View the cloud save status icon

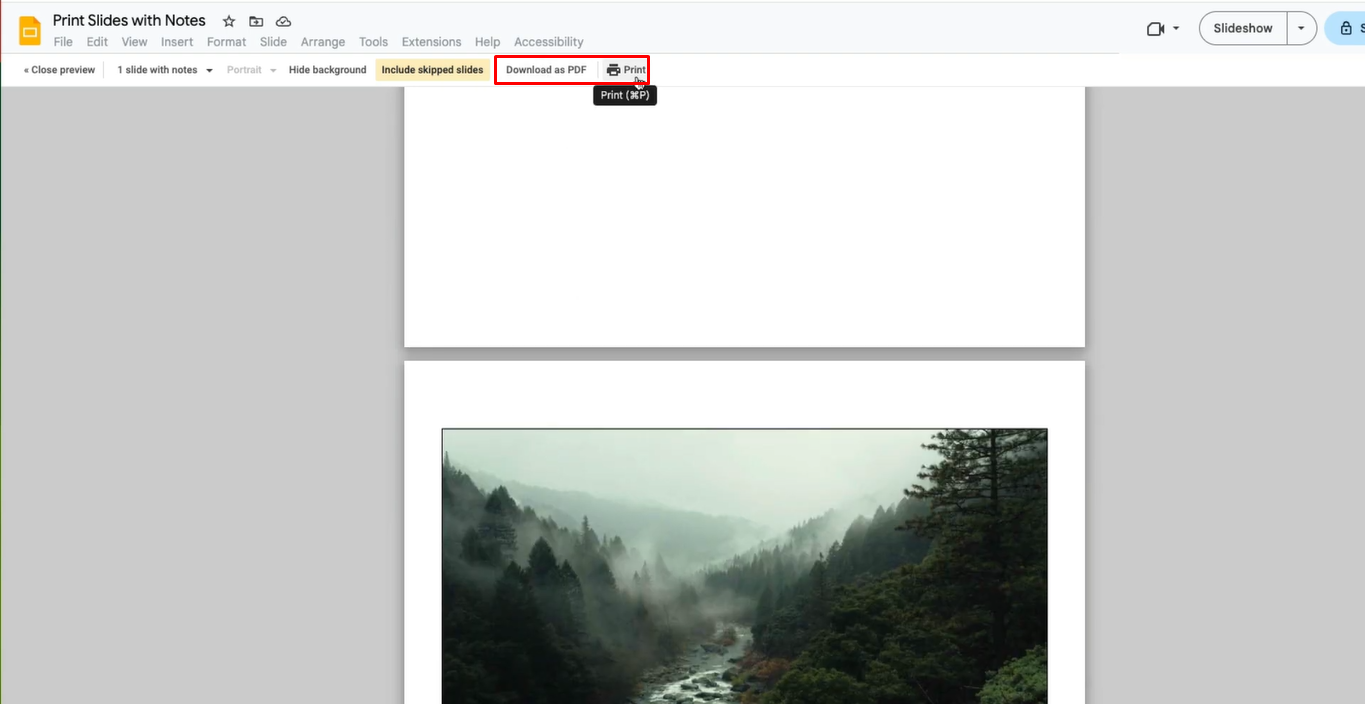[x=283, y=21]
